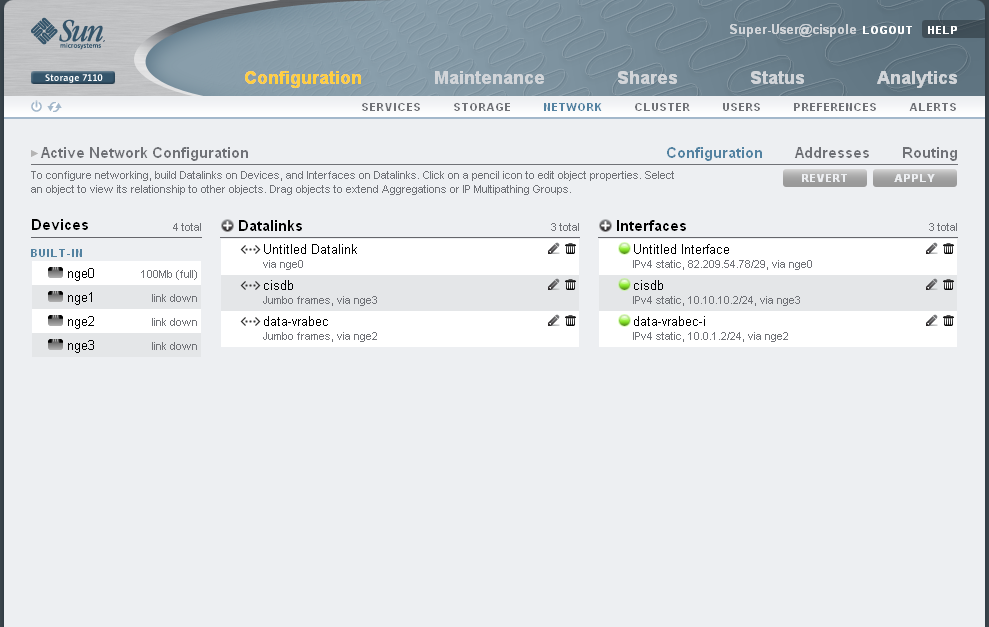Image resolution: width=989 pixels, height=627 pixels.
Task: Edit the data-vrabec-i interface with the pencil icon
Action: (x=931, y=320)
